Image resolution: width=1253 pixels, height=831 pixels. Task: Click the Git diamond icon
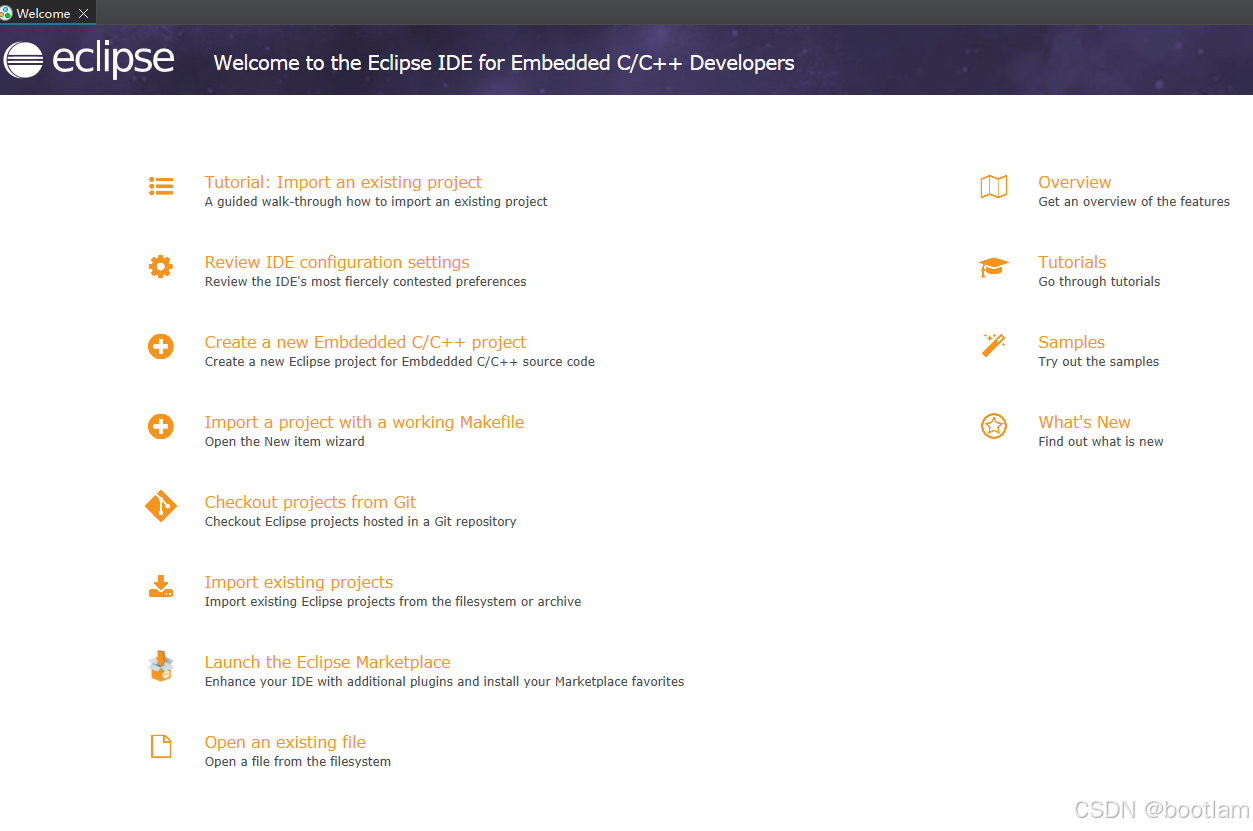point(161,506)
